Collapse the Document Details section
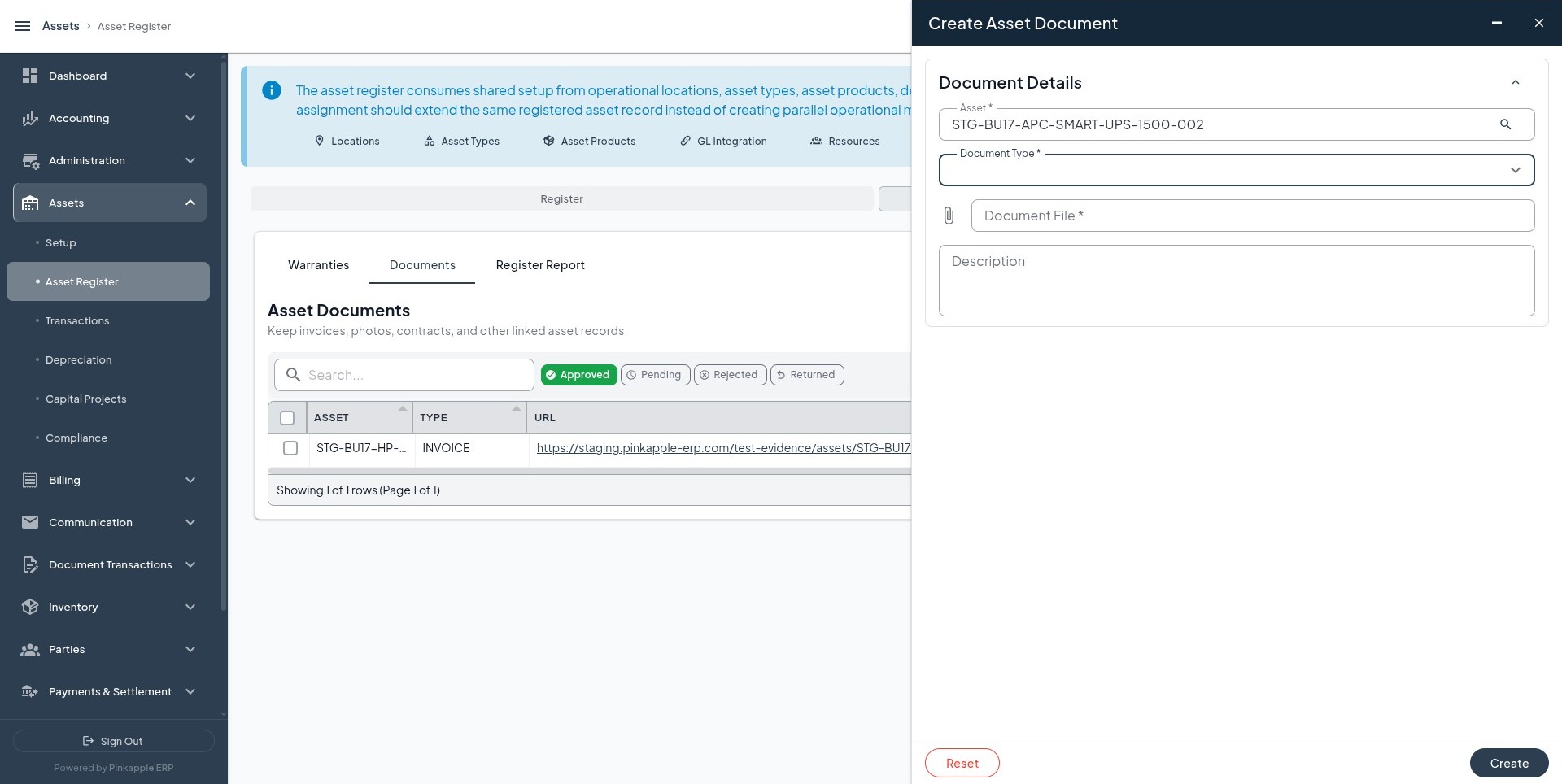 pyautogui.click(x=1515, y=82)
